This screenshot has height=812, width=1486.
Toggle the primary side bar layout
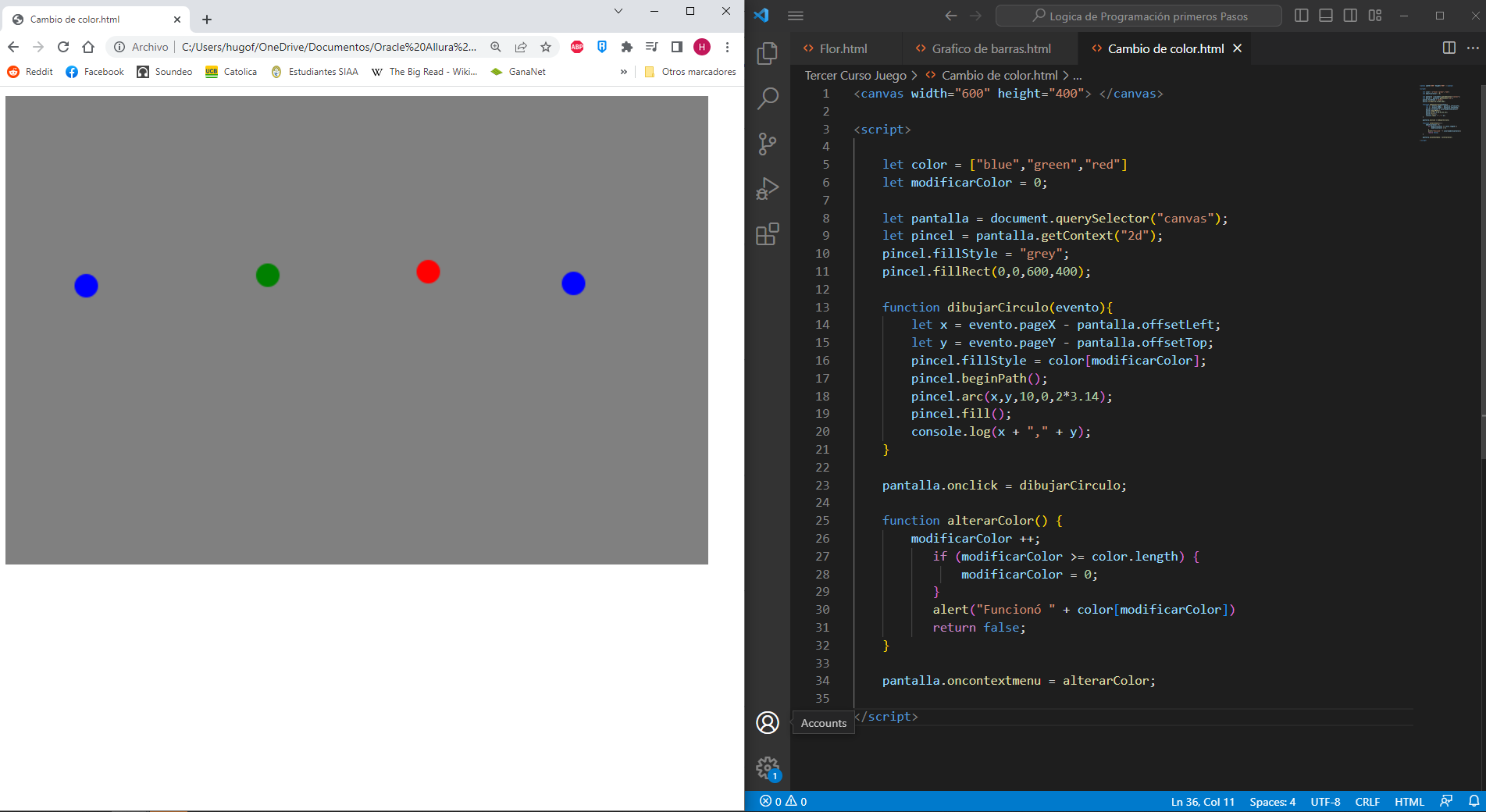coord(1301,16)
